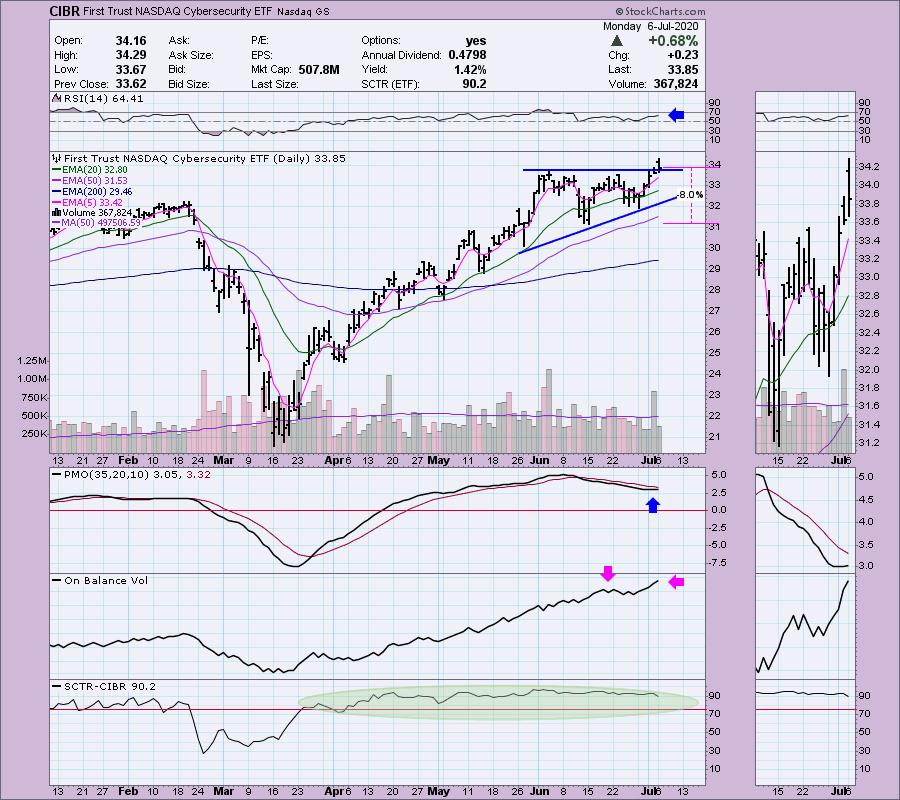Select the Mkt Cap value 507.8M

click(x=319, y=69)
